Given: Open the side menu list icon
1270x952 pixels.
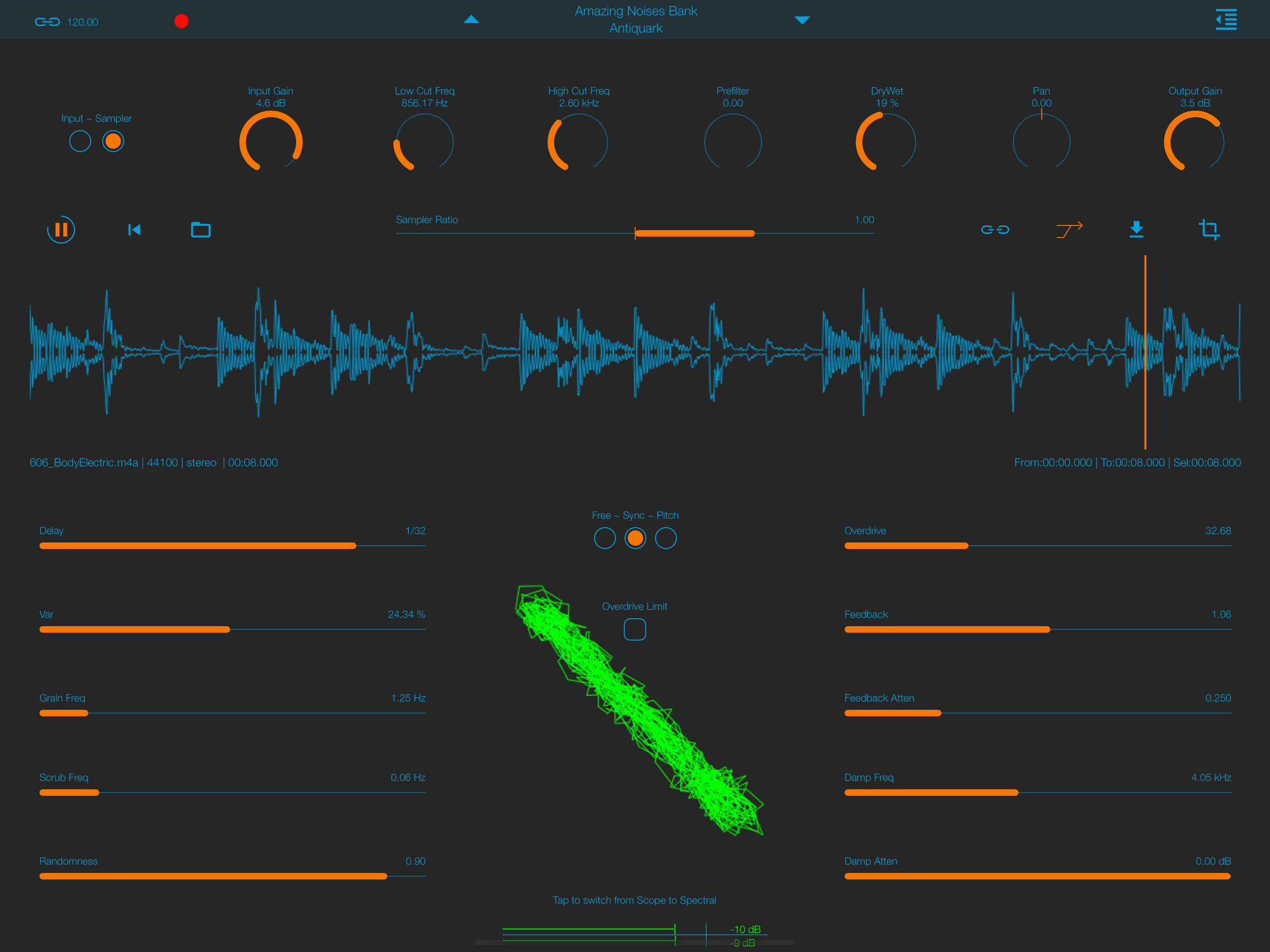Looking at the screenshot, I should coord(1226,20).
